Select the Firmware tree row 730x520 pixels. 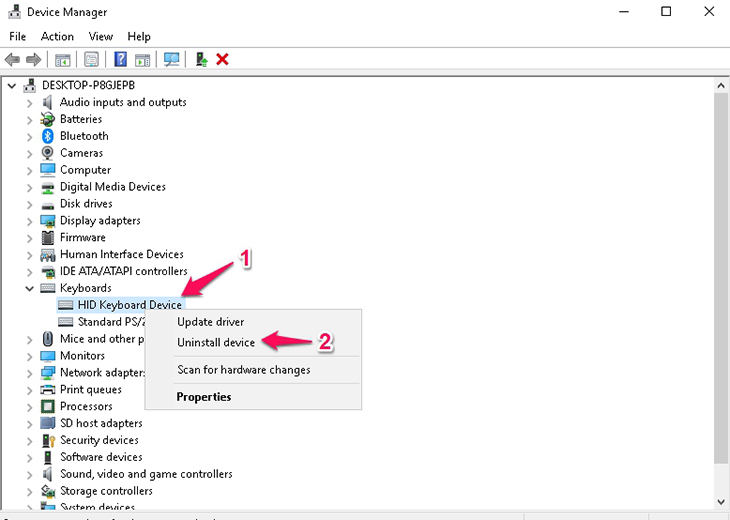coord(73,237)
